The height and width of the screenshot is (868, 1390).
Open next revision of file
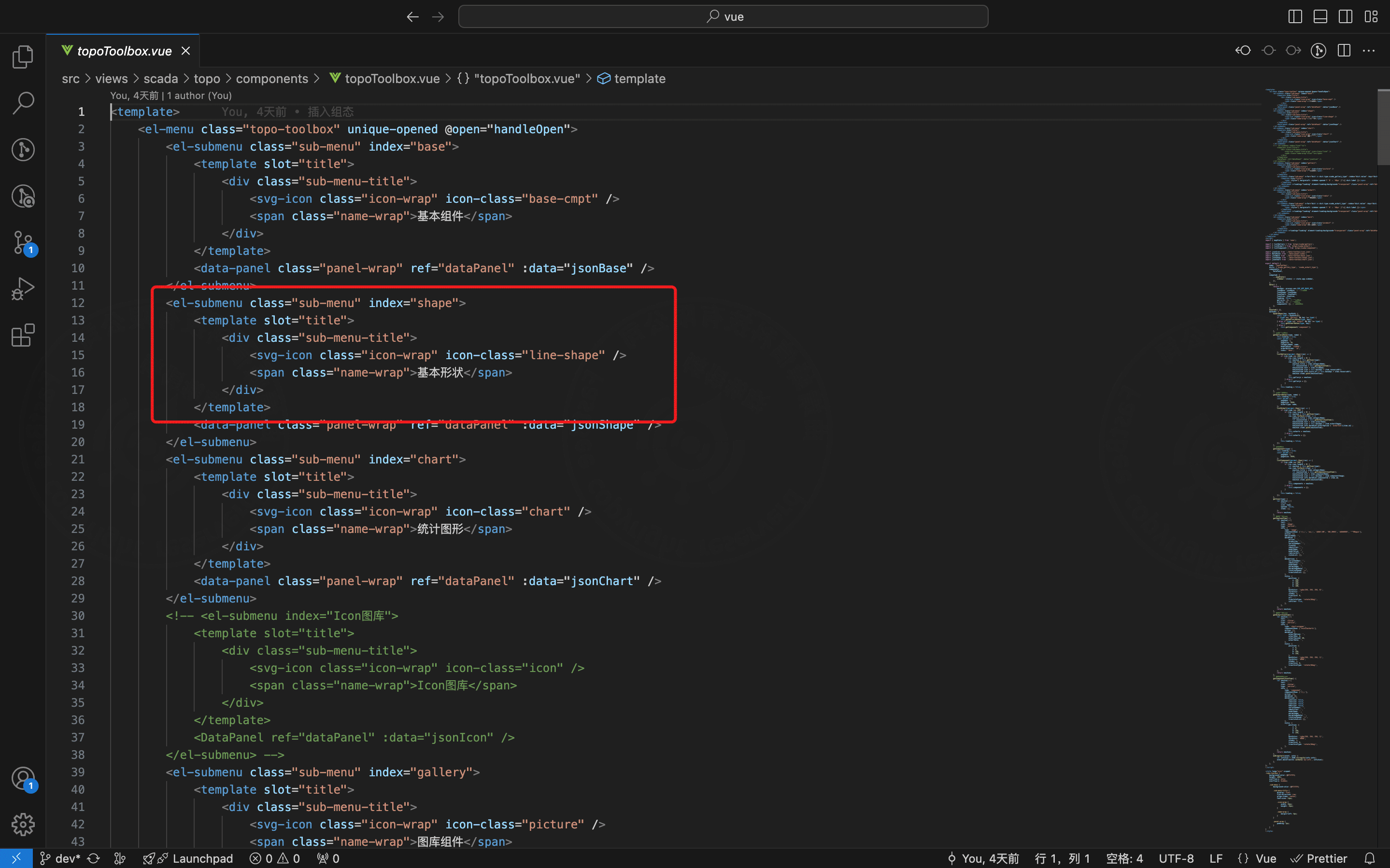(1293, 51)
